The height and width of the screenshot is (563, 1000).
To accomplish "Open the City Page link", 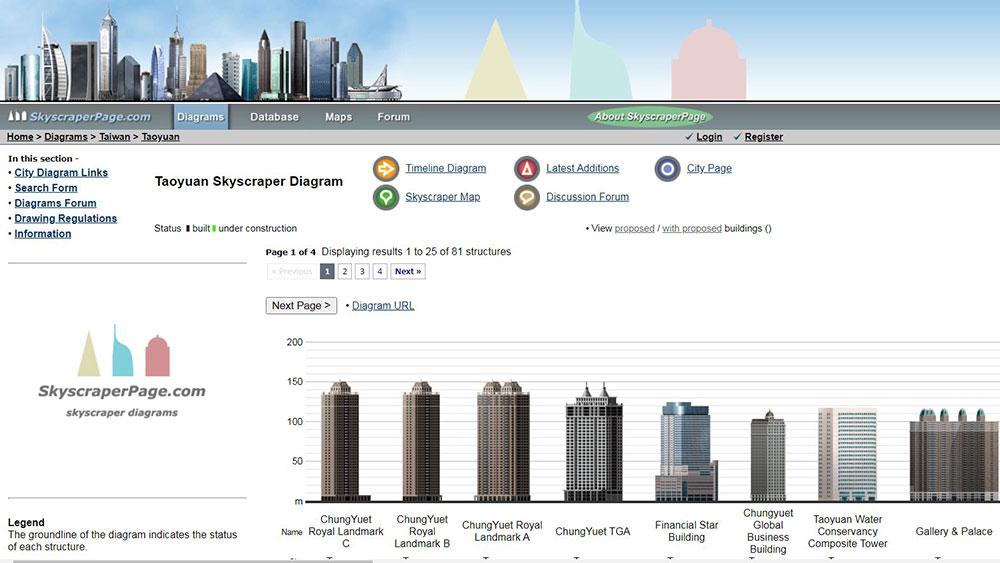I will pyautogui.click(x=709, y=168).
